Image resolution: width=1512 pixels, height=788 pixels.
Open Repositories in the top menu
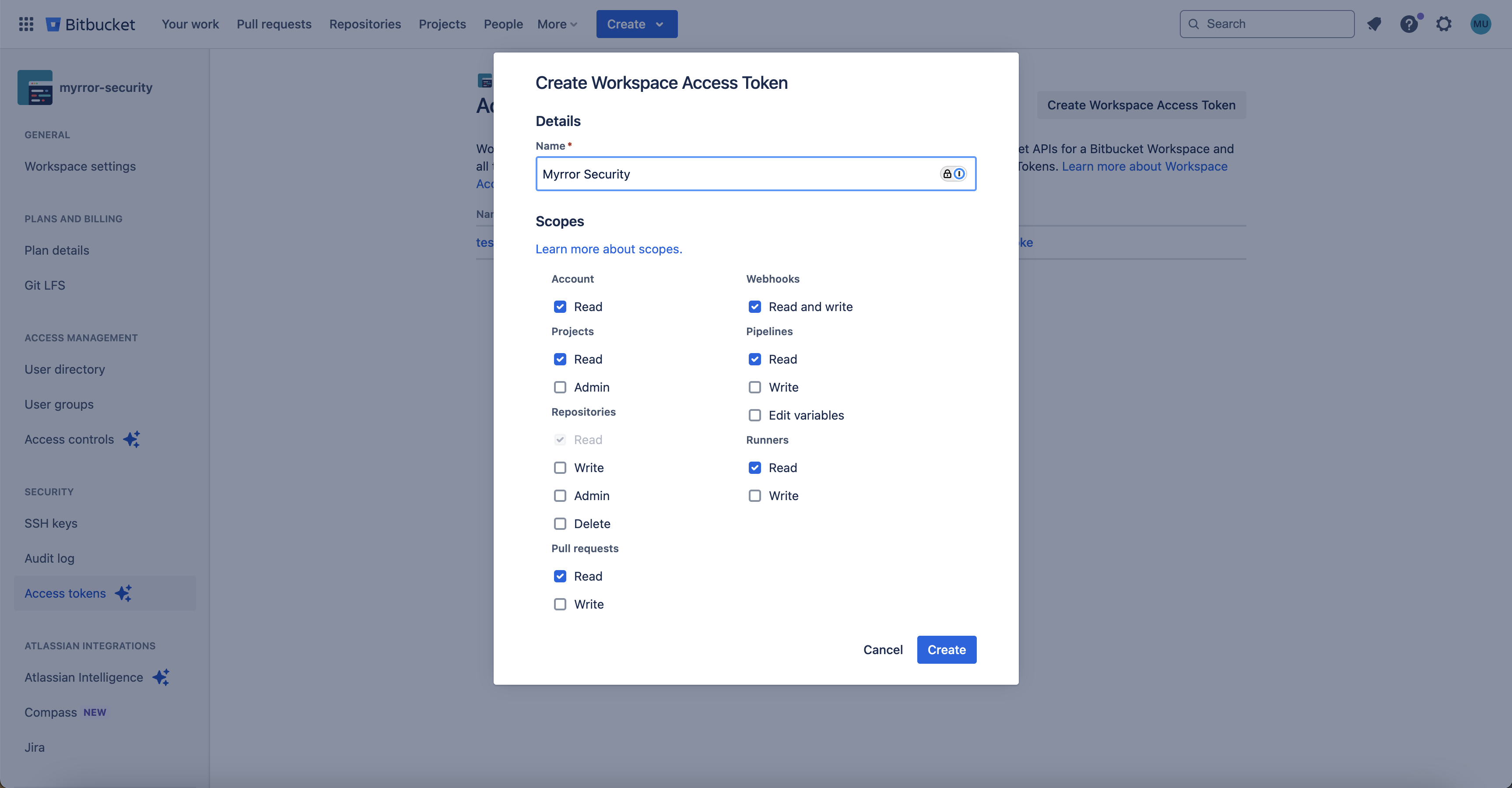coord(365,24)
